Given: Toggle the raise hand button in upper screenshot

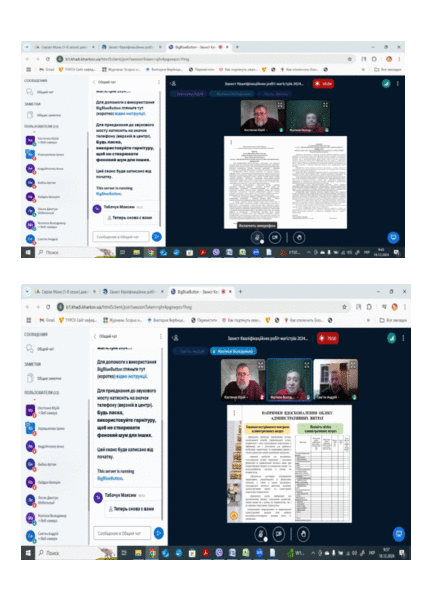Looking at the screenshot, I should pyautogui.click(x=299, y=238).
